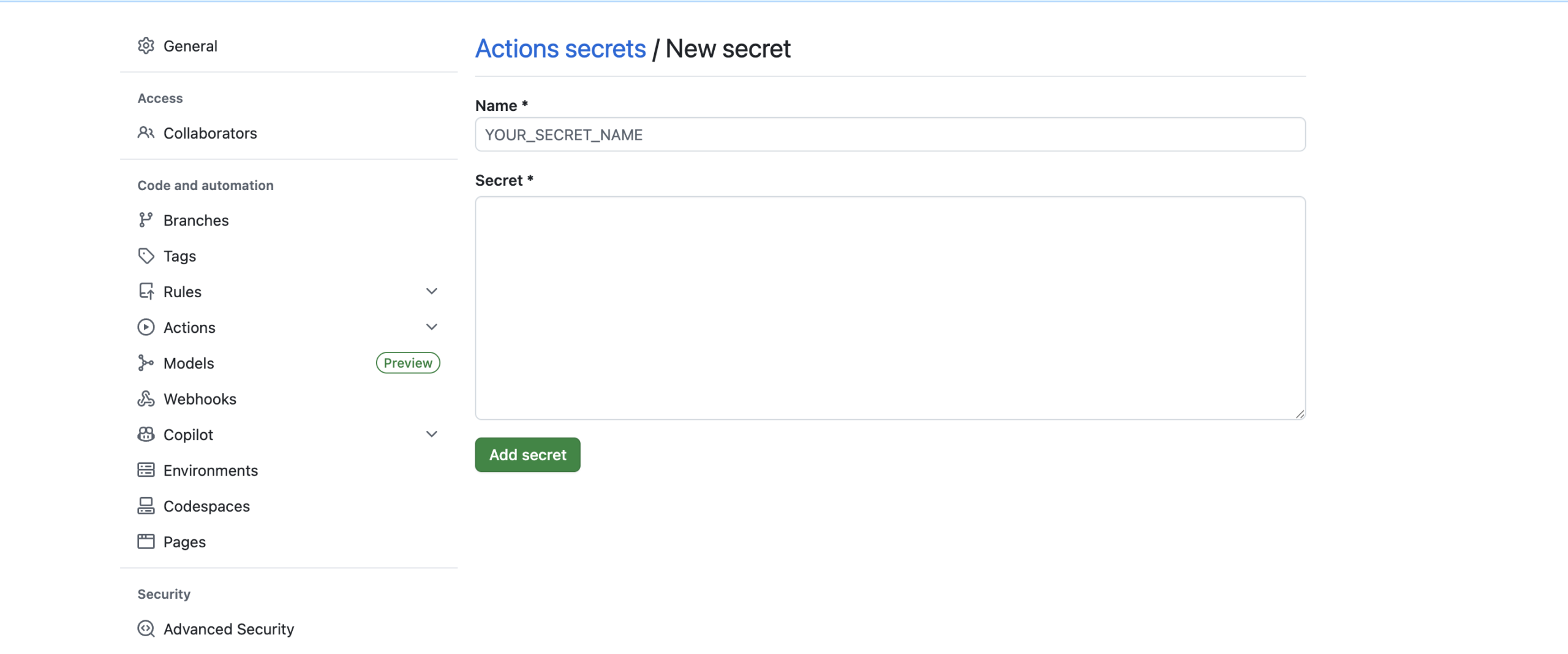Click the Advanced Security shield icon
The height and width of the screenshot is (654, 1568).
pyautogui.click(x=146, y=629)
